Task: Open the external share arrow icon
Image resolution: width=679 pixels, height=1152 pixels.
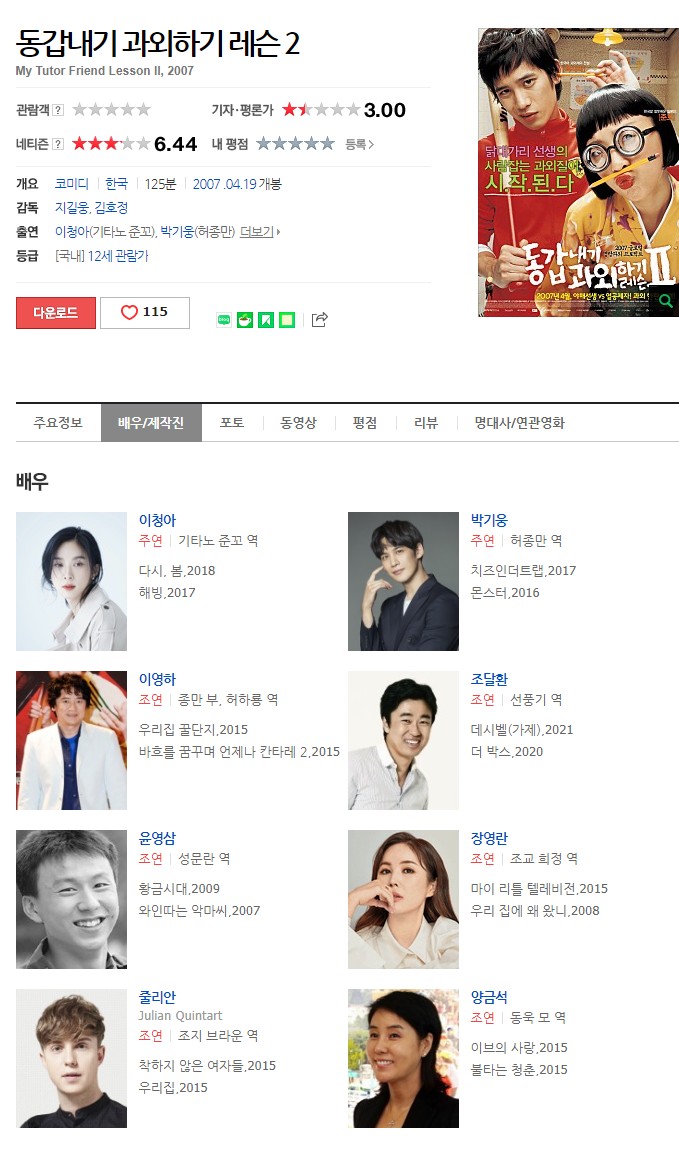Action: click(320, 320)
